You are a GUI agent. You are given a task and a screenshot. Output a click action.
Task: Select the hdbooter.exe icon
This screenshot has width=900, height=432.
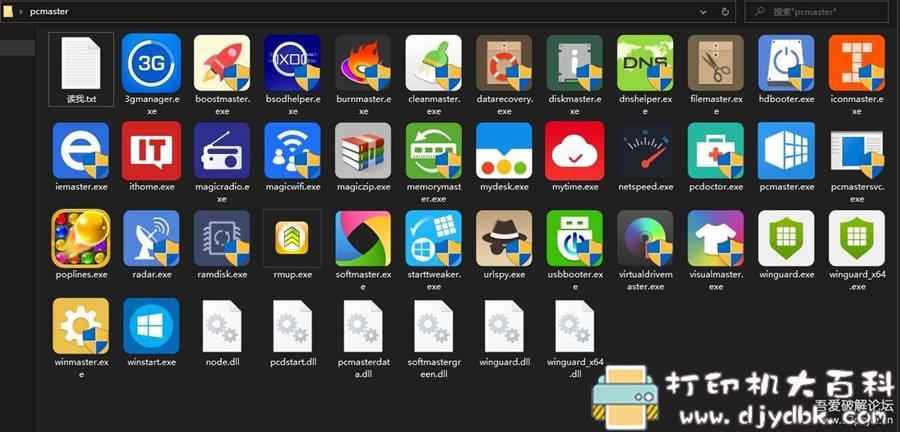pos(786,63)
